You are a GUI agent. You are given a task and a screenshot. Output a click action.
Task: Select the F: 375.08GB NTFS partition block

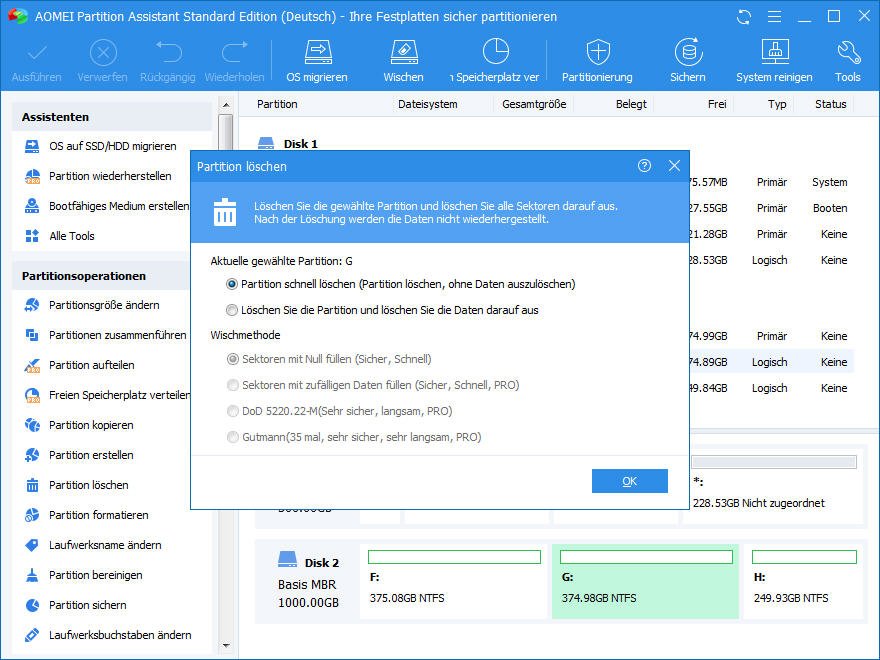pos(453,581)
